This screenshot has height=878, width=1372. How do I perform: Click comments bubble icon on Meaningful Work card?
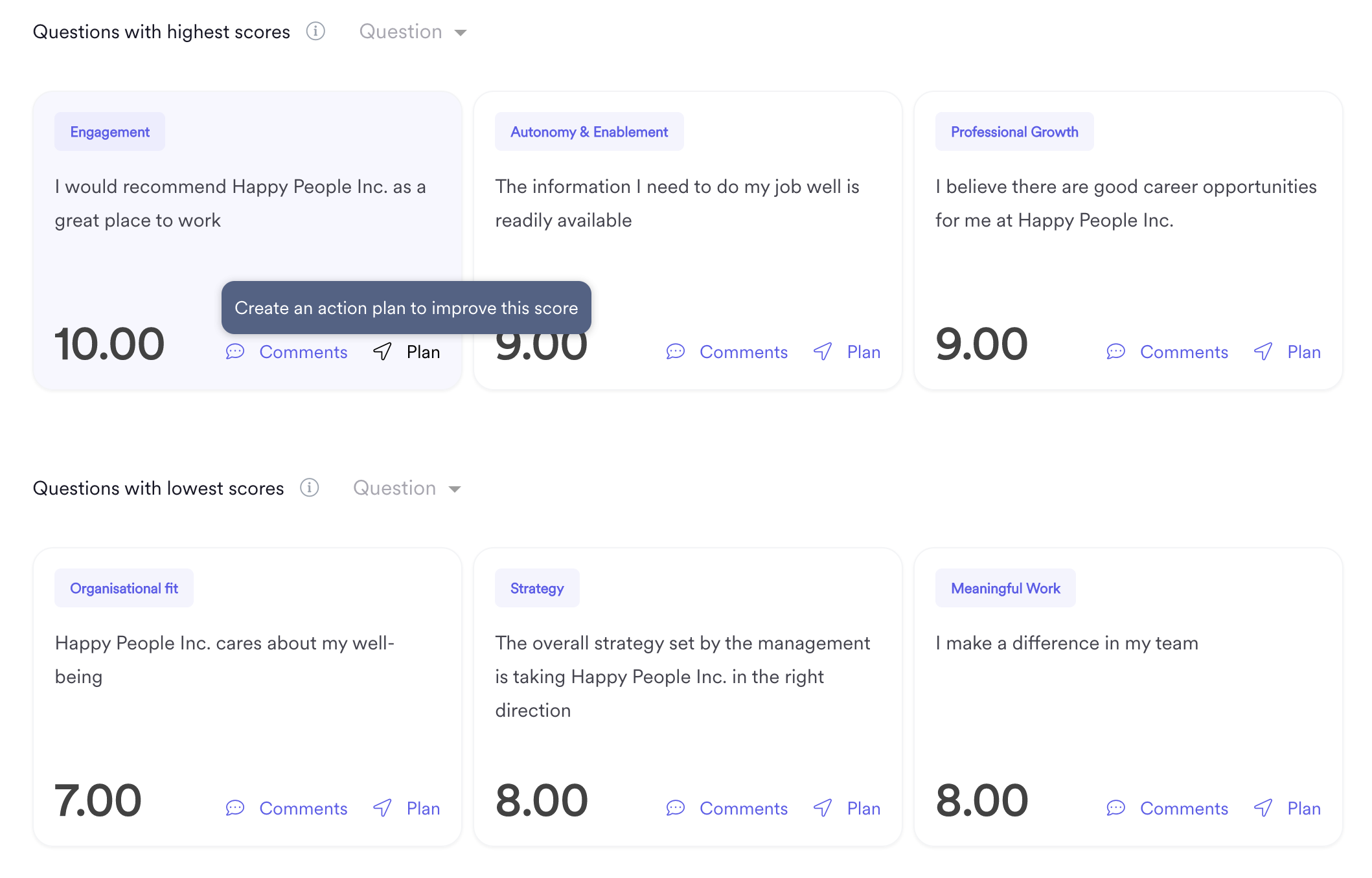coord(1116,808)
